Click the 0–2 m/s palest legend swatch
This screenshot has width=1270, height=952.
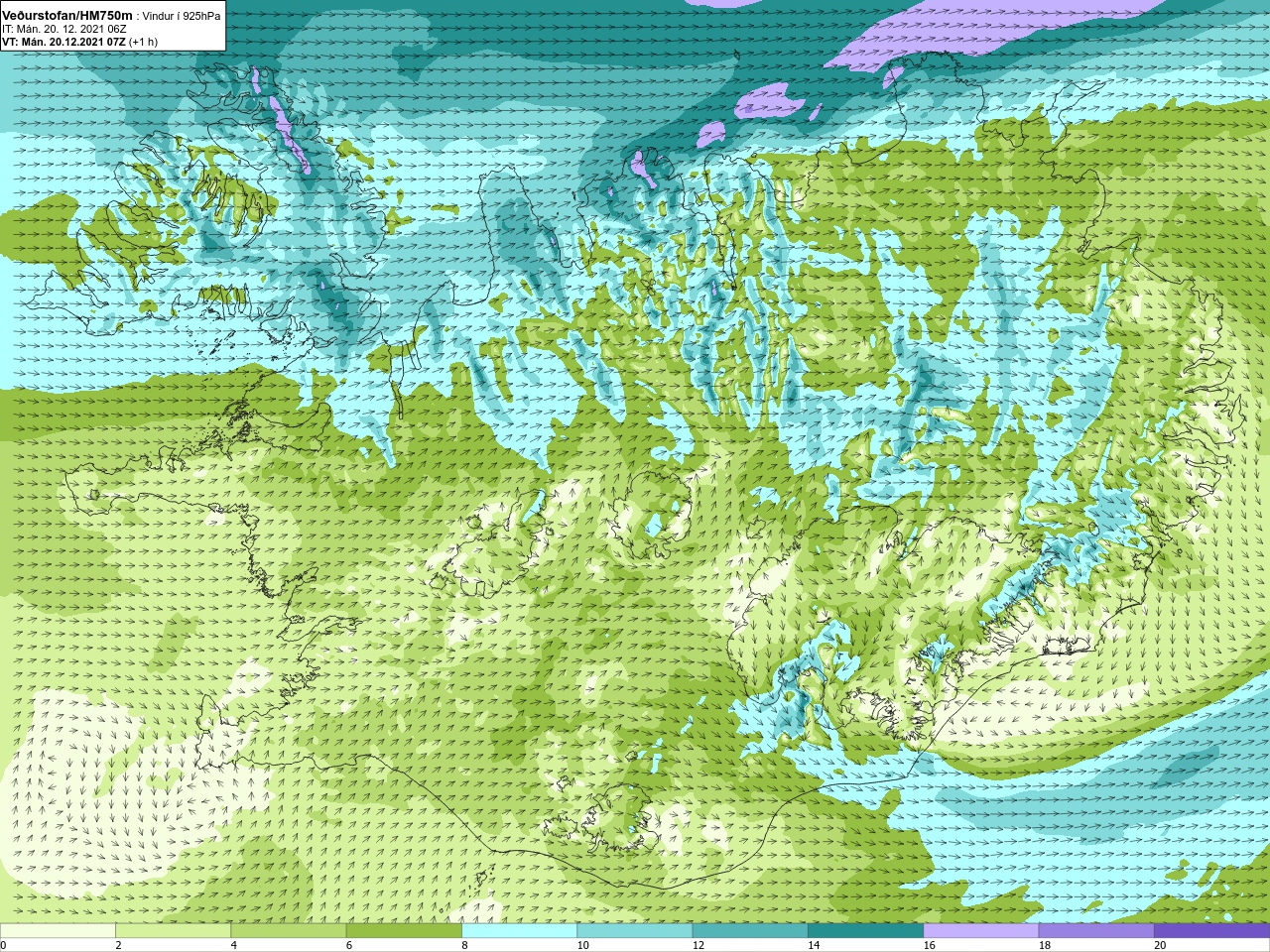pos(58,931)
